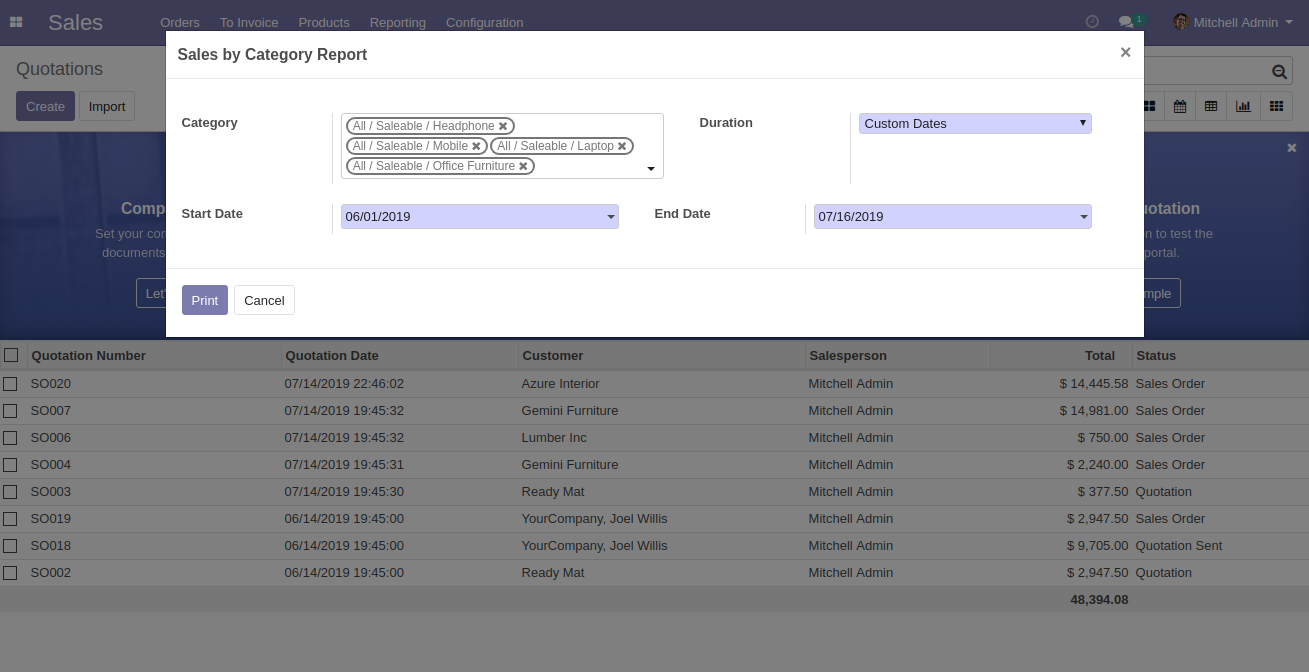Screen dimensions: 1309x672
Task: Toggle the select-all checkbox in the table header
Action: (x=11, y=355)
